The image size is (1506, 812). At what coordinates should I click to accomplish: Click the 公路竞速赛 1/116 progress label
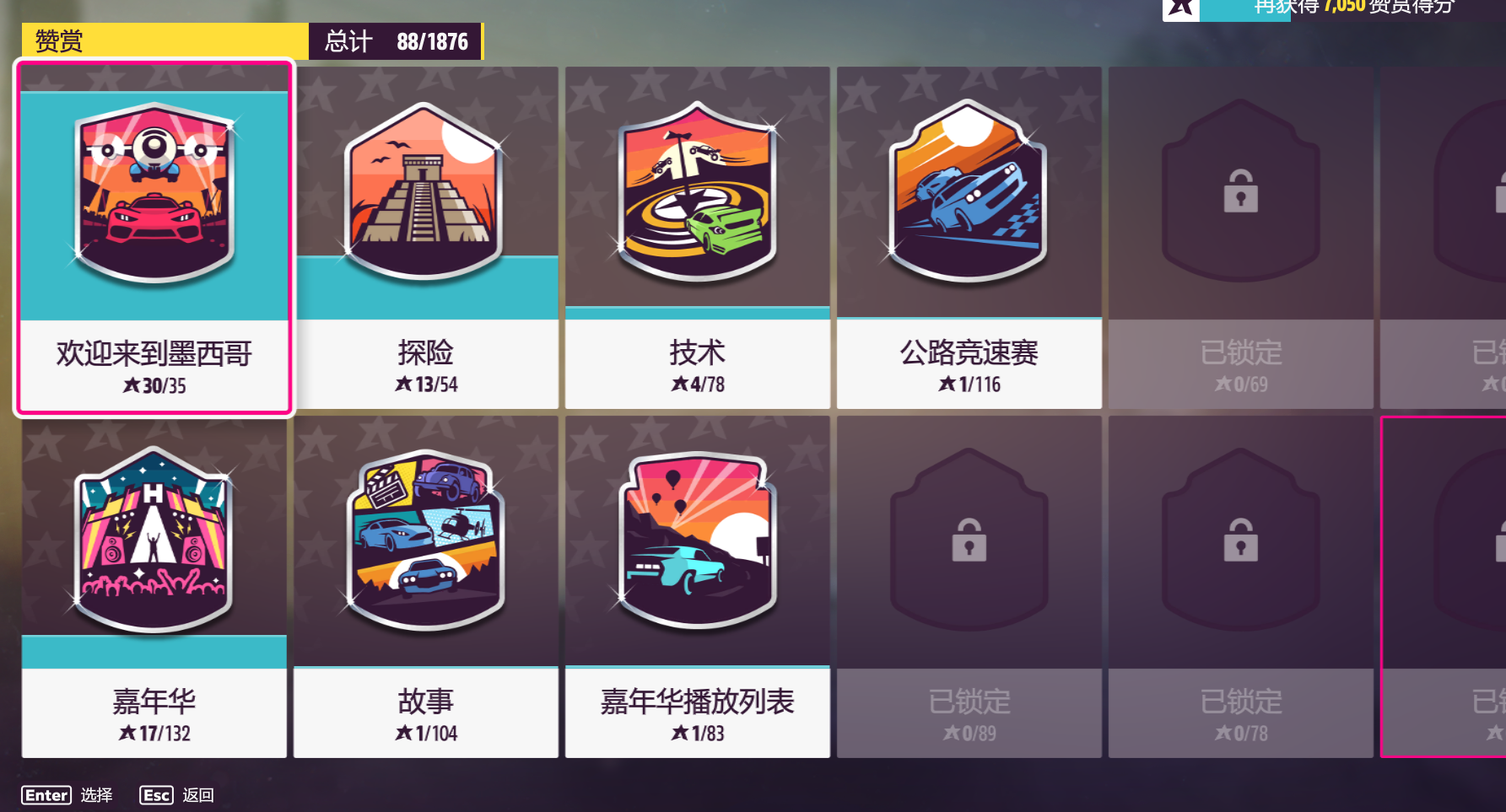click(x=969, y=384)
